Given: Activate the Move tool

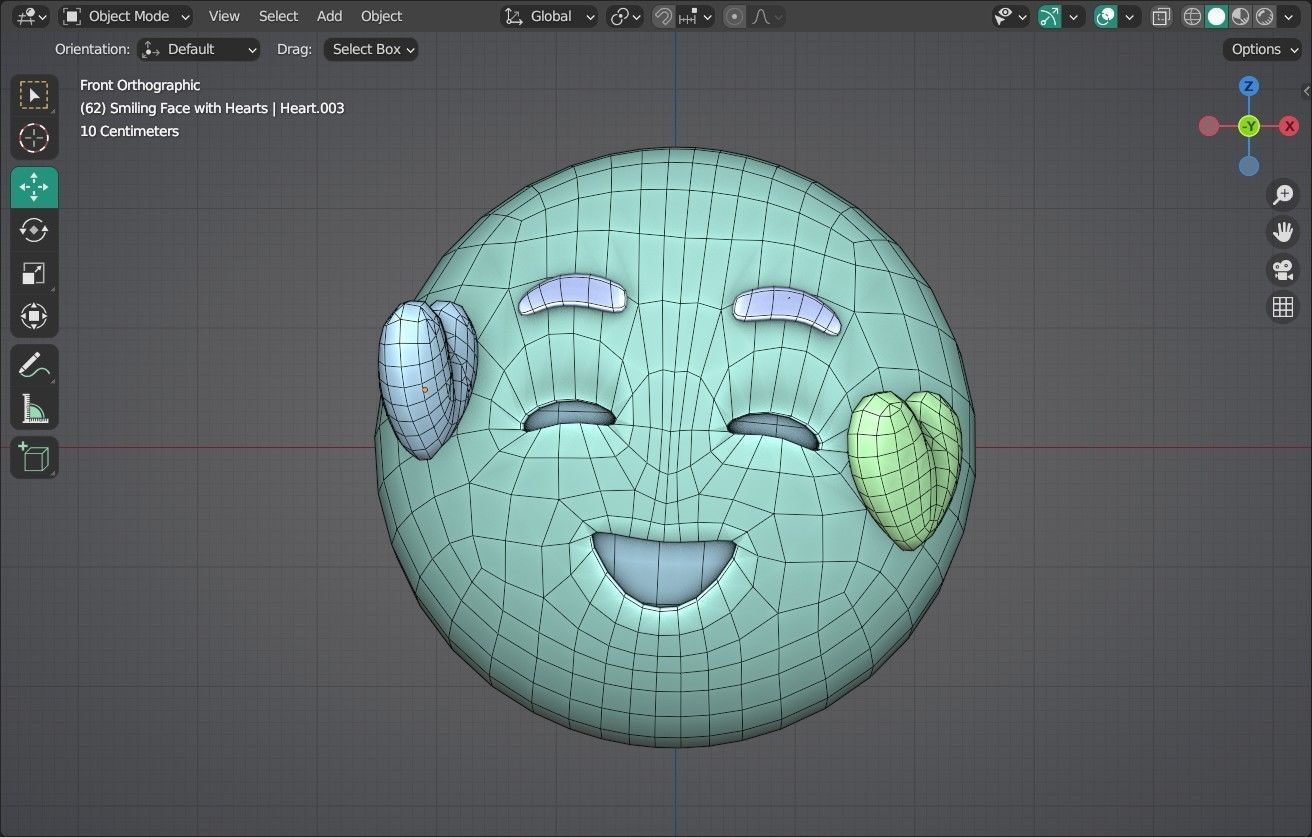Looking at the screenshot, I should click(x=34, y=187).
